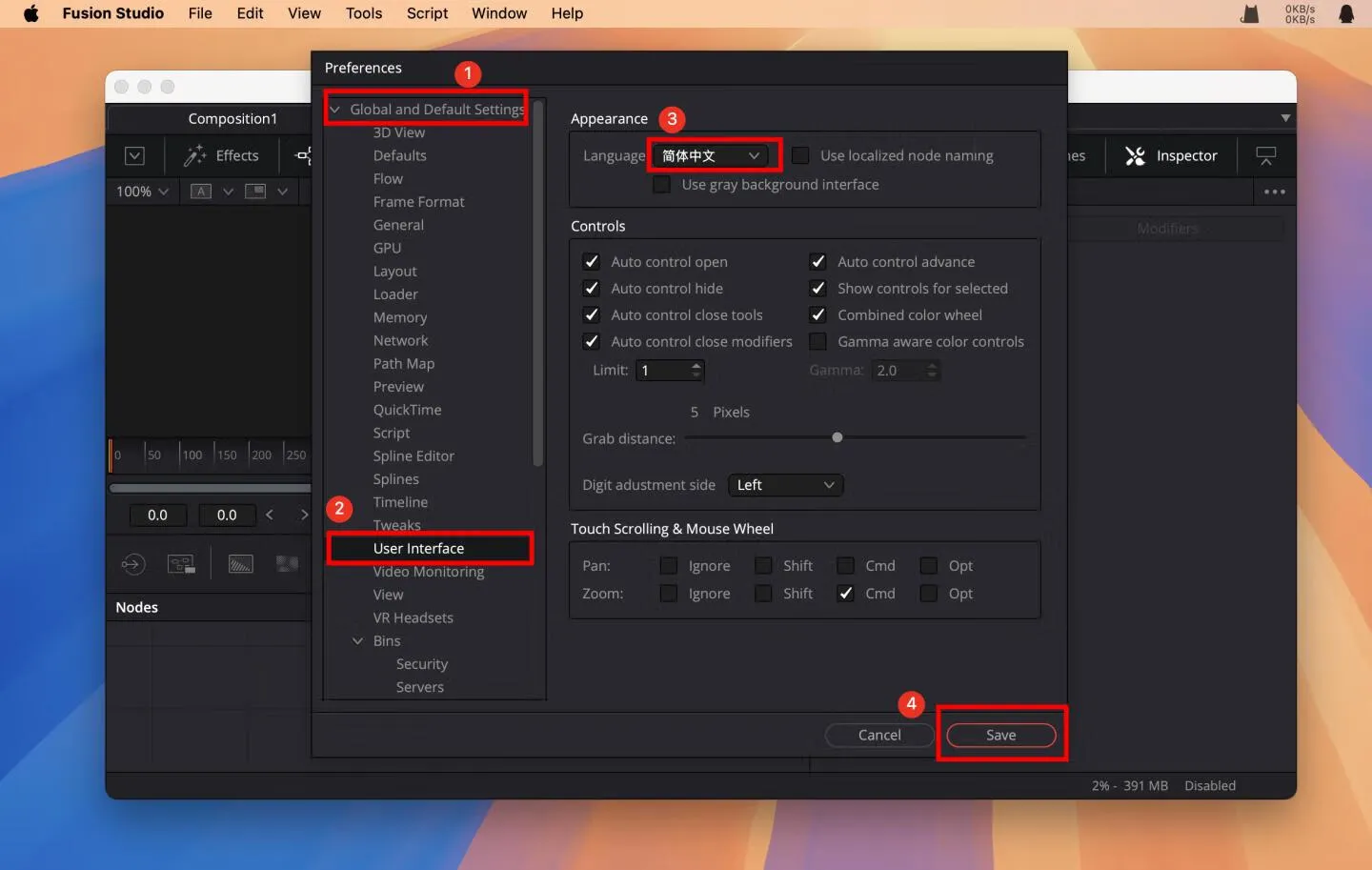Image resolution: width=1372 pixels, height=870 pixels.
Task: Enable Gamma aware color controls
Action: (817, 341)
